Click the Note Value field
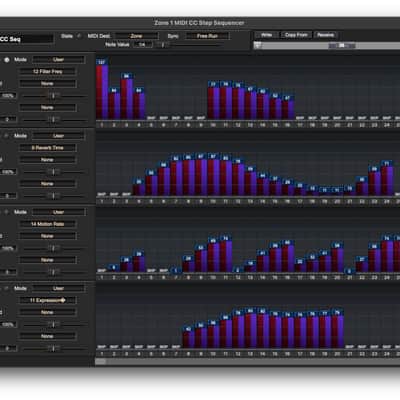The width and height of the screenshot is (400, 400). [143, 44]
